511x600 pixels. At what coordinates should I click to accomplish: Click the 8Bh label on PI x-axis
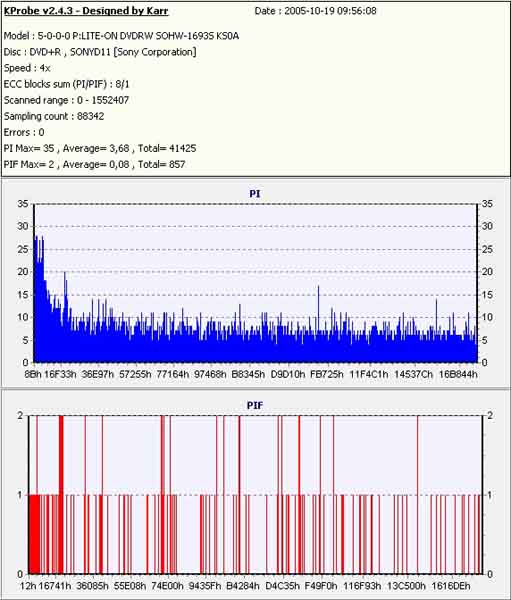pos(33,374)
